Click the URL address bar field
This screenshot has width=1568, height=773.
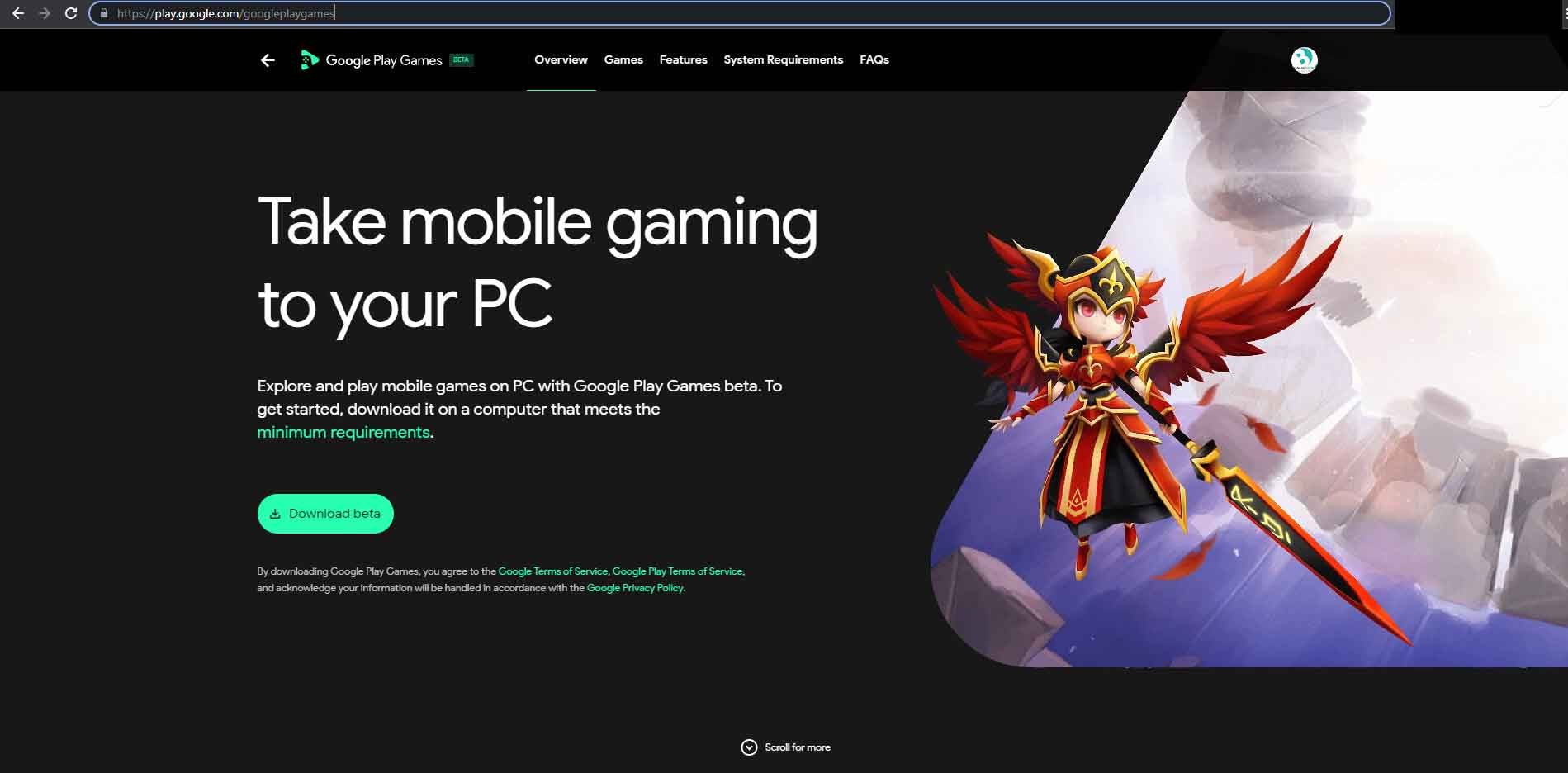point(740,13)
